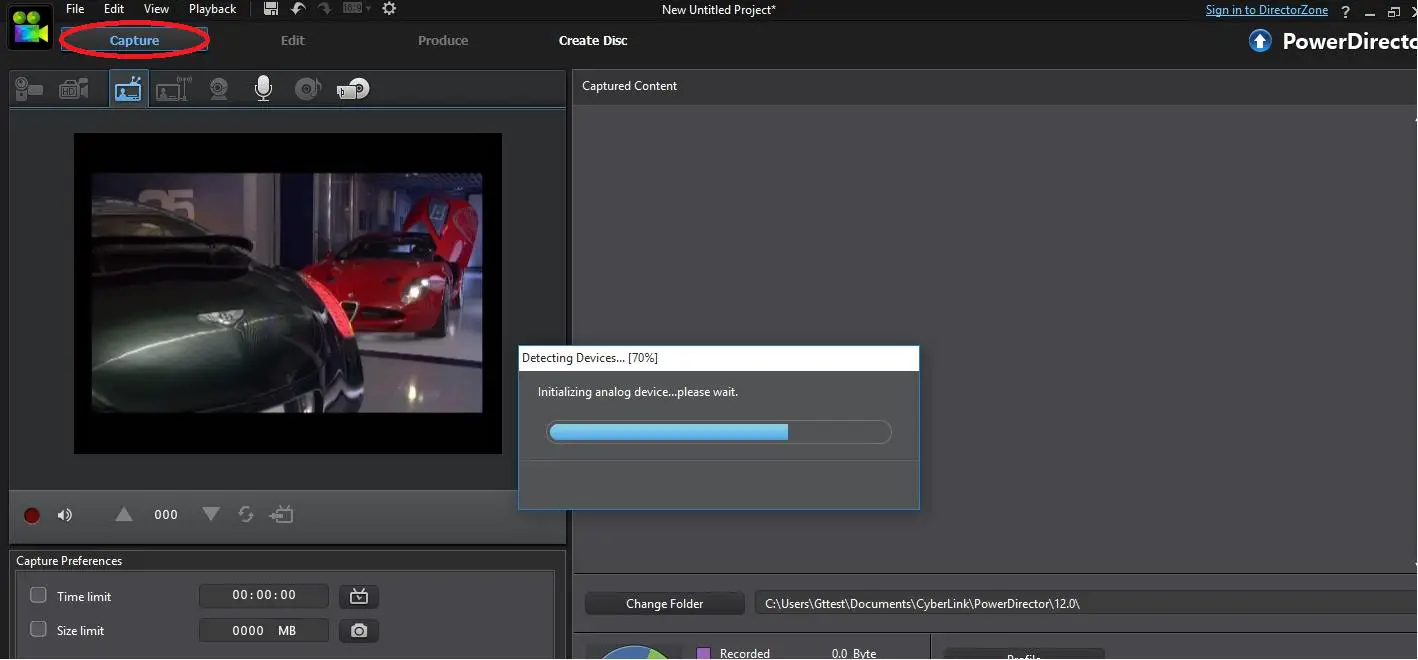Step channel down with the down arrow

(x=210, y=514)
